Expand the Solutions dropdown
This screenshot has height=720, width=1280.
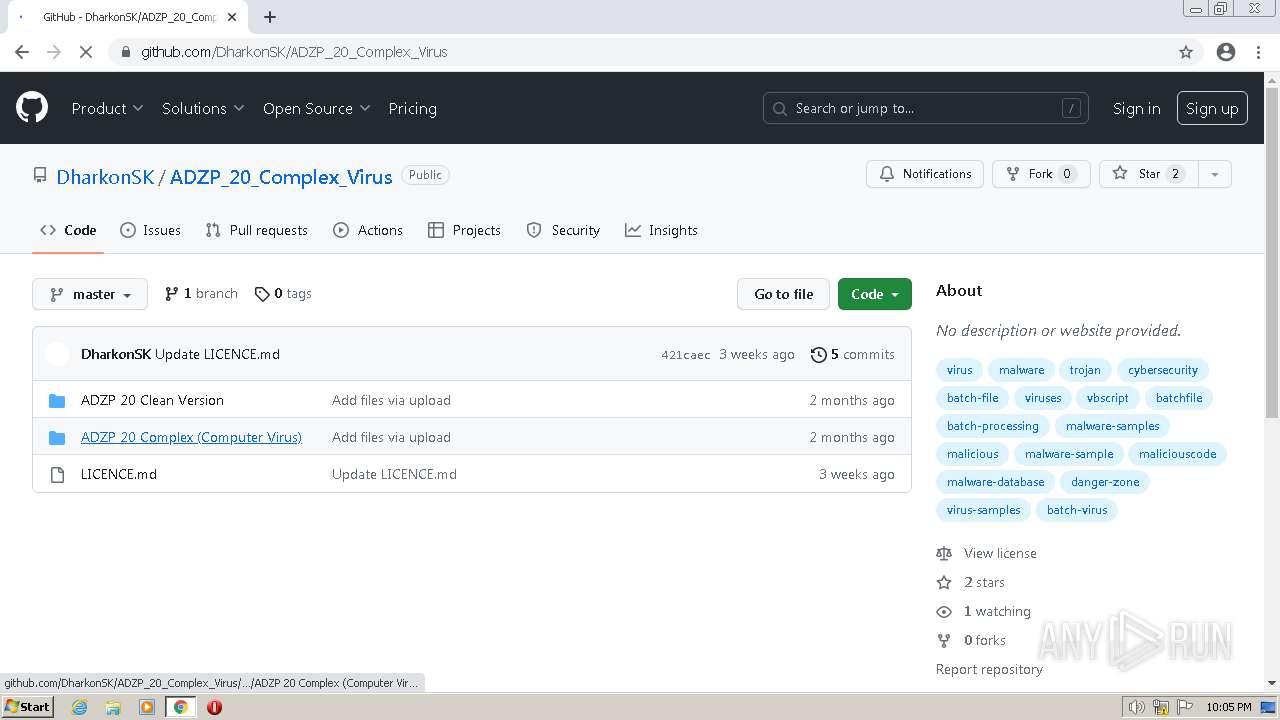pyautogui.click(x=203, y=108)
